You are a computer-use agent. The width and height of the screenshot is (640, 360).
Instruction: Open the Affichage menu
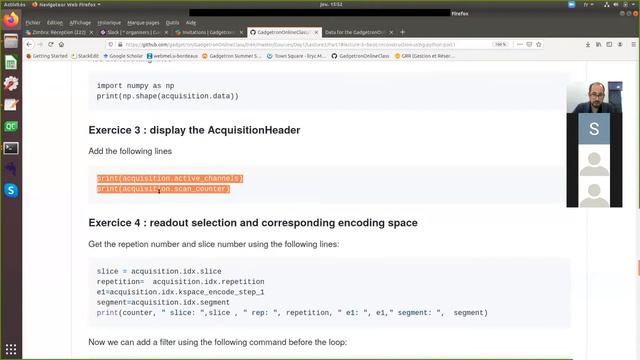click(80, 23)
